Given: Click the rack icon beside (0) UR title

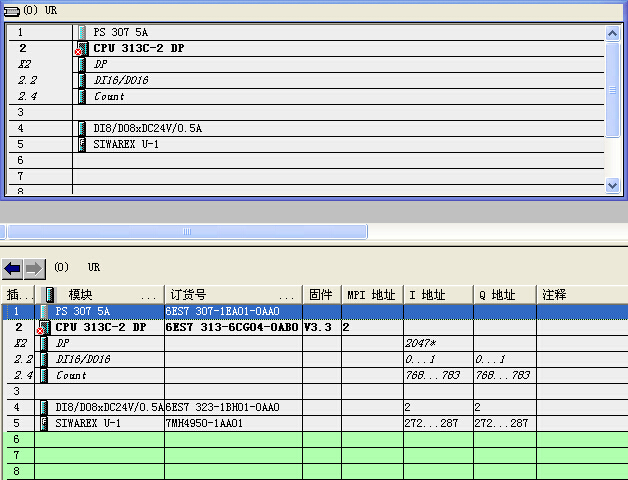Looking at the screenshot, I should pyautogui.click(x=11, y=11).
